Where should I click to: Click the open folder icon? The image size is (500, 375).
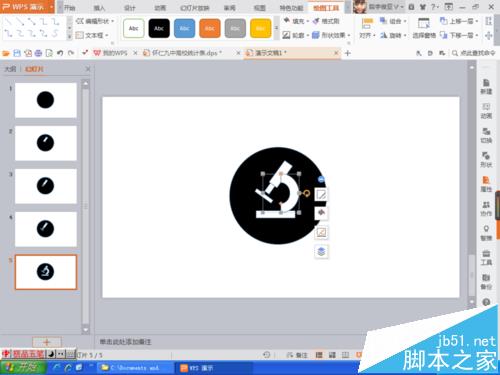coord(6,53)
